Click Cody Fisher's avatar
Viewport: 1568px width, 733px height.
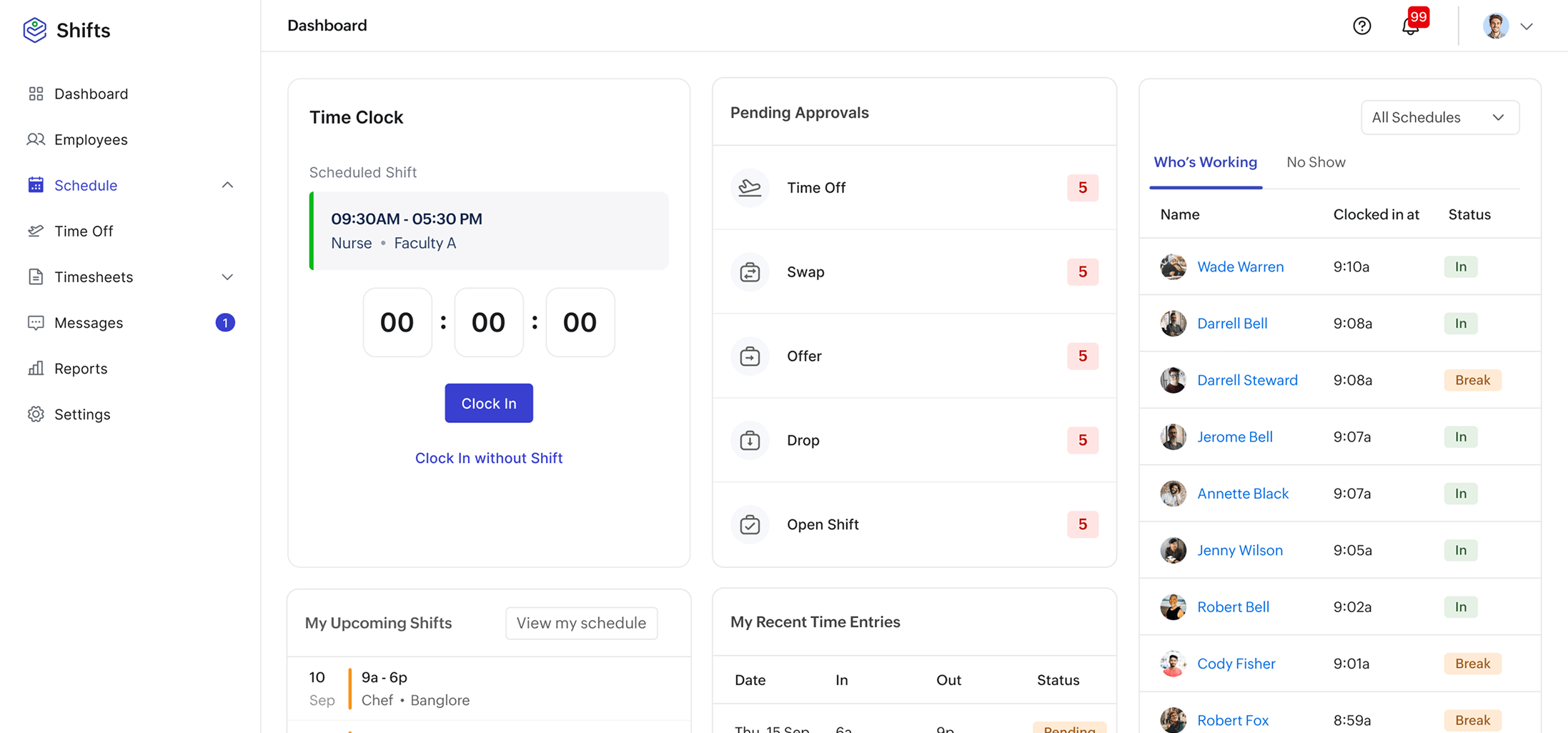[x=1173, y=664]
